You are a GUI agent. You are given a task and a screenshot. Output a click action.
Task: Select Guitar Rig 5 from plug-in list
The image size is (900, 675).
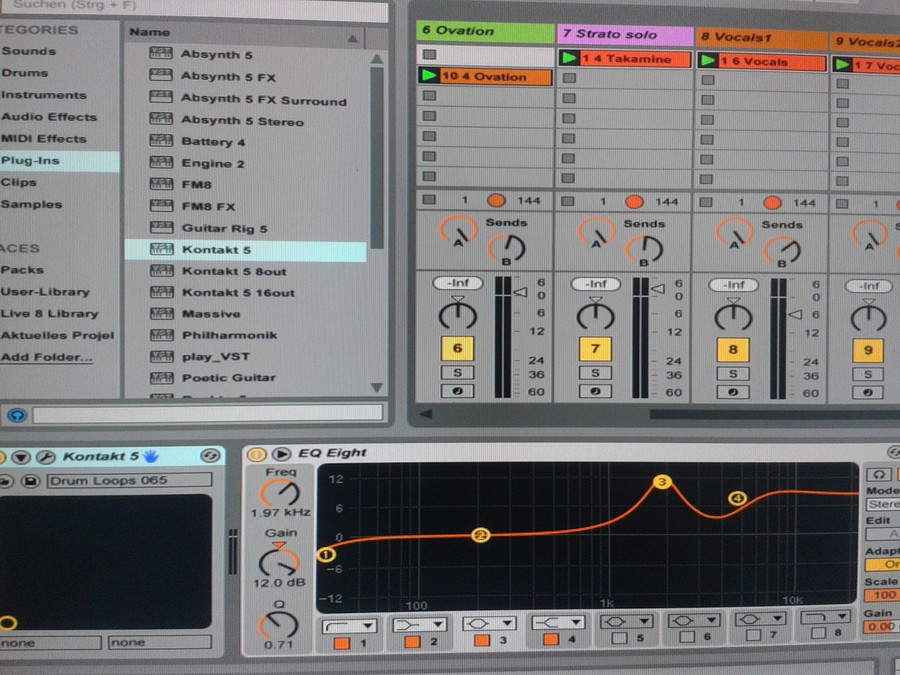click(x=224, y=229)
